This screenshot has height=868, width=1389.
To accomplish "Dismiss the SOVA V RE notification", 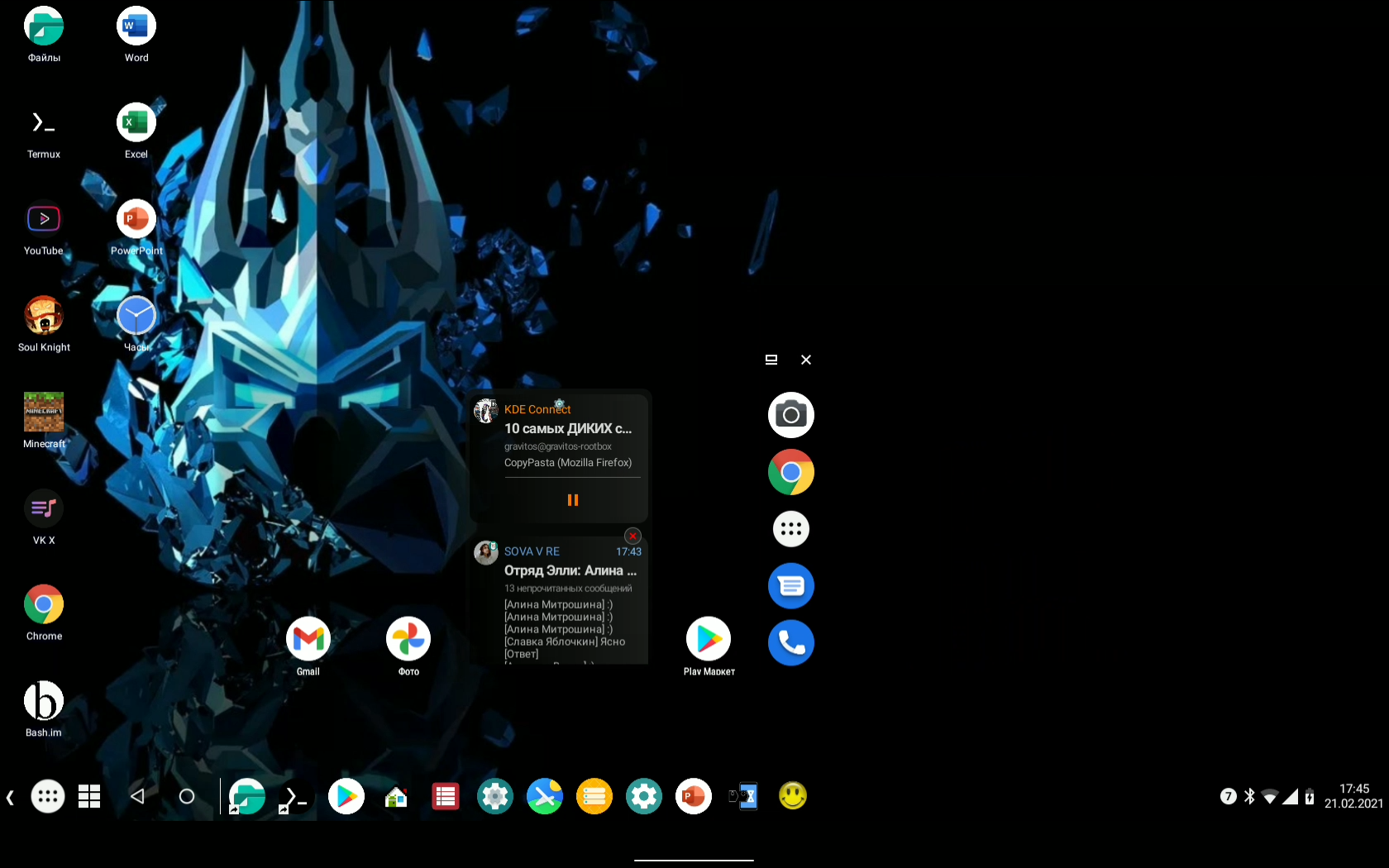I will pyautogui.click(x=632, y=536).
